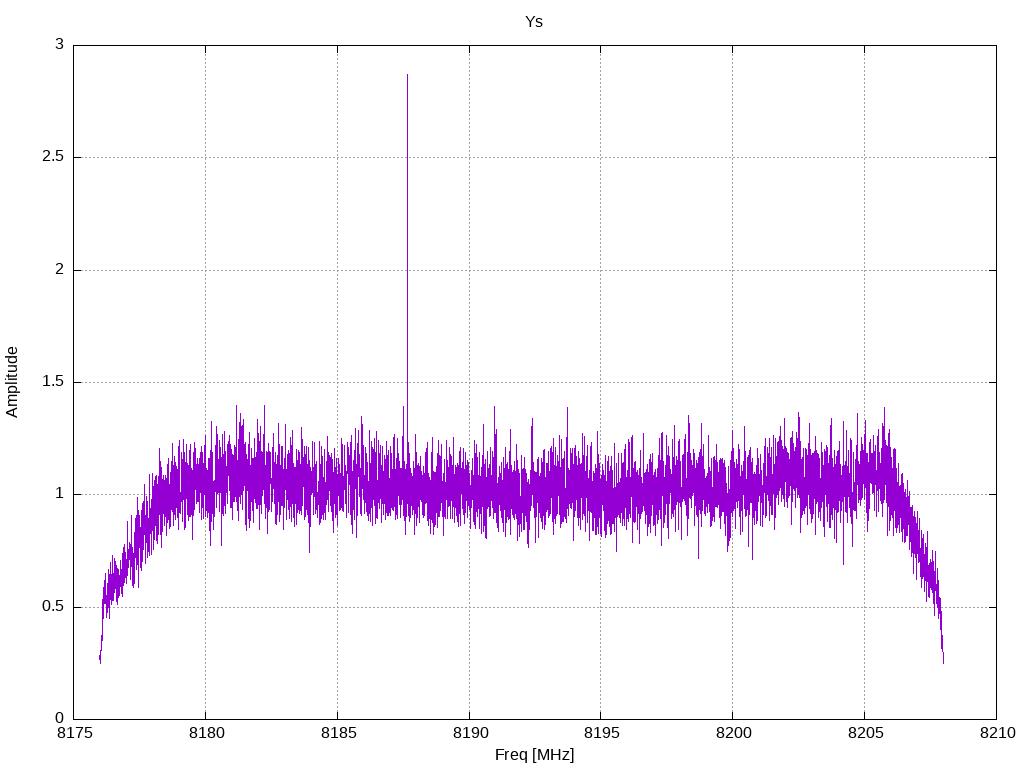Click the Freq [MHz] axis label

point(534,755)
